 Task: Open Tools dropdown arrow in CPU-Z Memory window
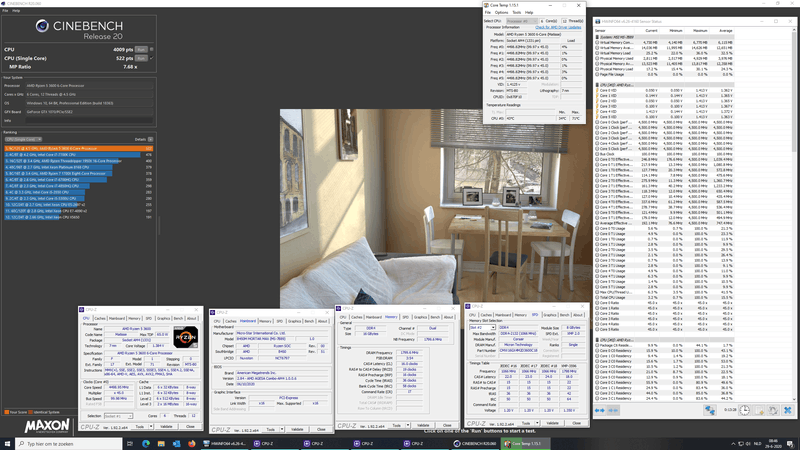tap(408, 425)
